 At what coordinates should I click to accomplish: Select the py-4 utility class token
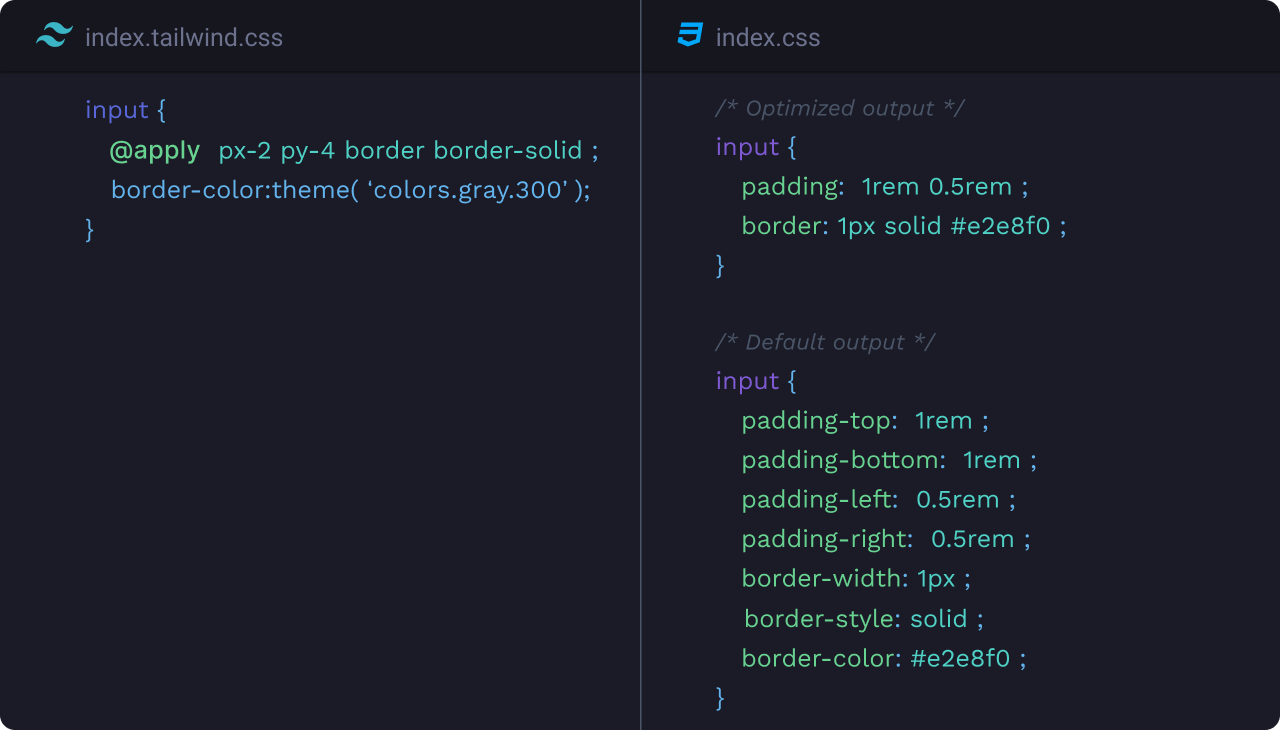(x=313, y=149)
